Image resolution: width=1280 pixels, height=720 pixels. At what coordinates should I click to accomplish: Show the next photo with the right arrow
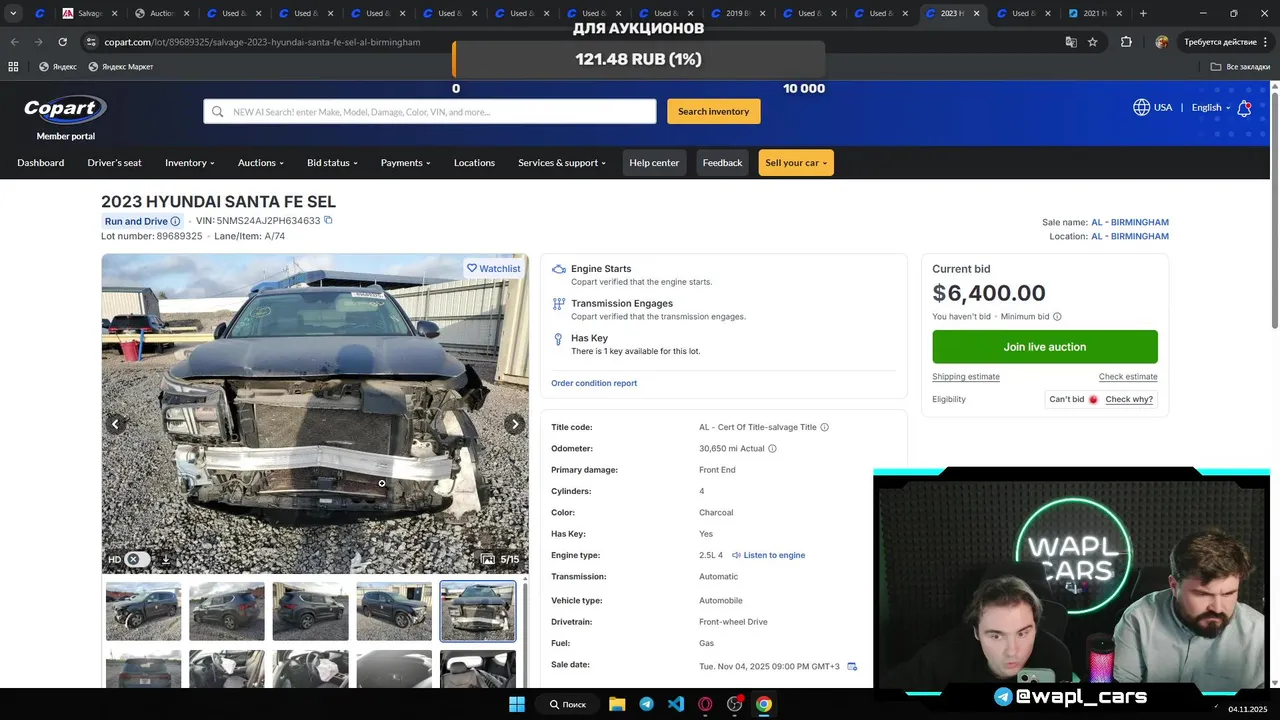(515, 424)
